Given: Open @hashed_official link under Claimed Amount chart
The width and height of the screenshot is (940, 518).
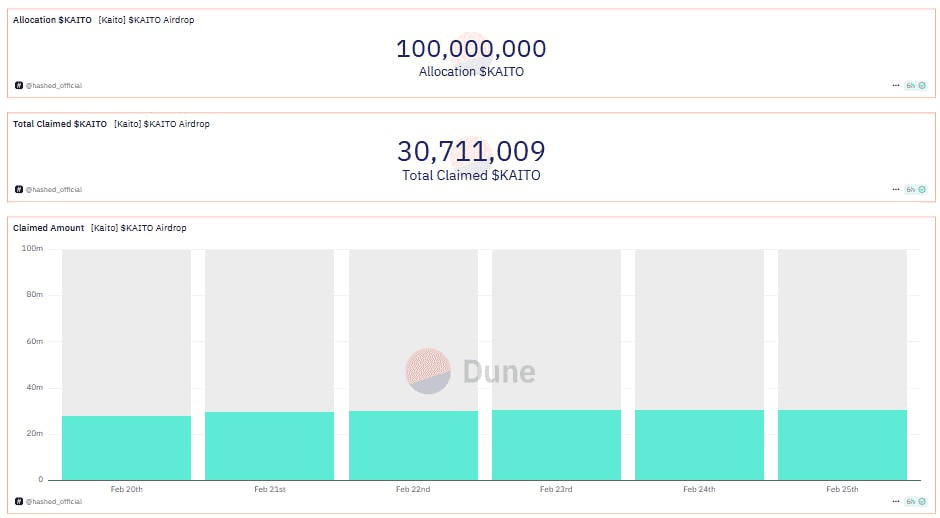Looking at the screenshot, I should (x=54, y=501).
